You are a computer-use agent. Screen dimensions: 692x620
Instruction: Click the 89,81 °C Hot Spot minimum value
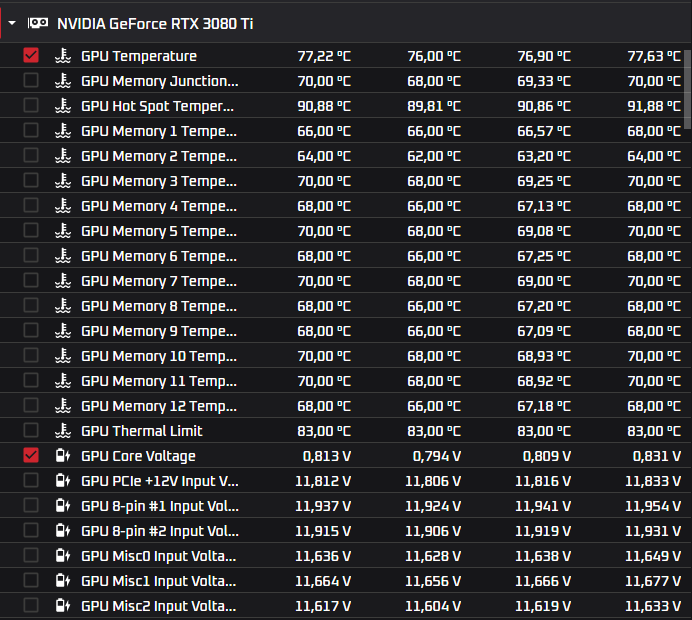pyautogui.click(x=434, y=106)
